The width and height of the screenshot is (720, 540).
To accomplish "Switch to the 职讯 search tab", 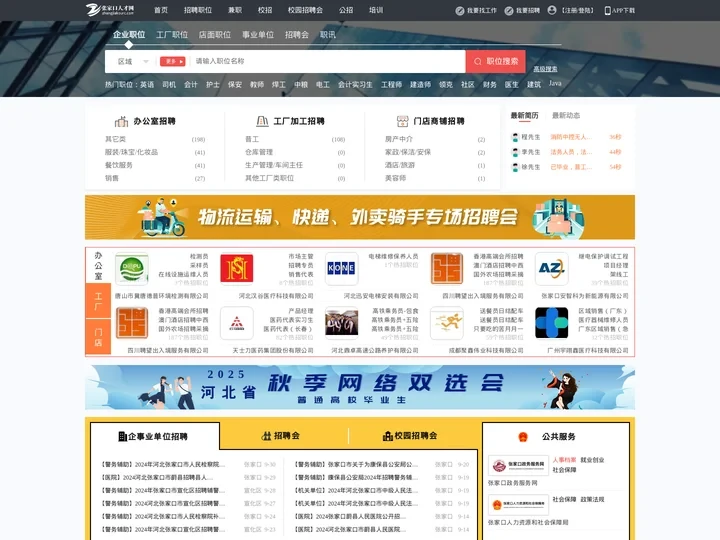I will [327, 34].
